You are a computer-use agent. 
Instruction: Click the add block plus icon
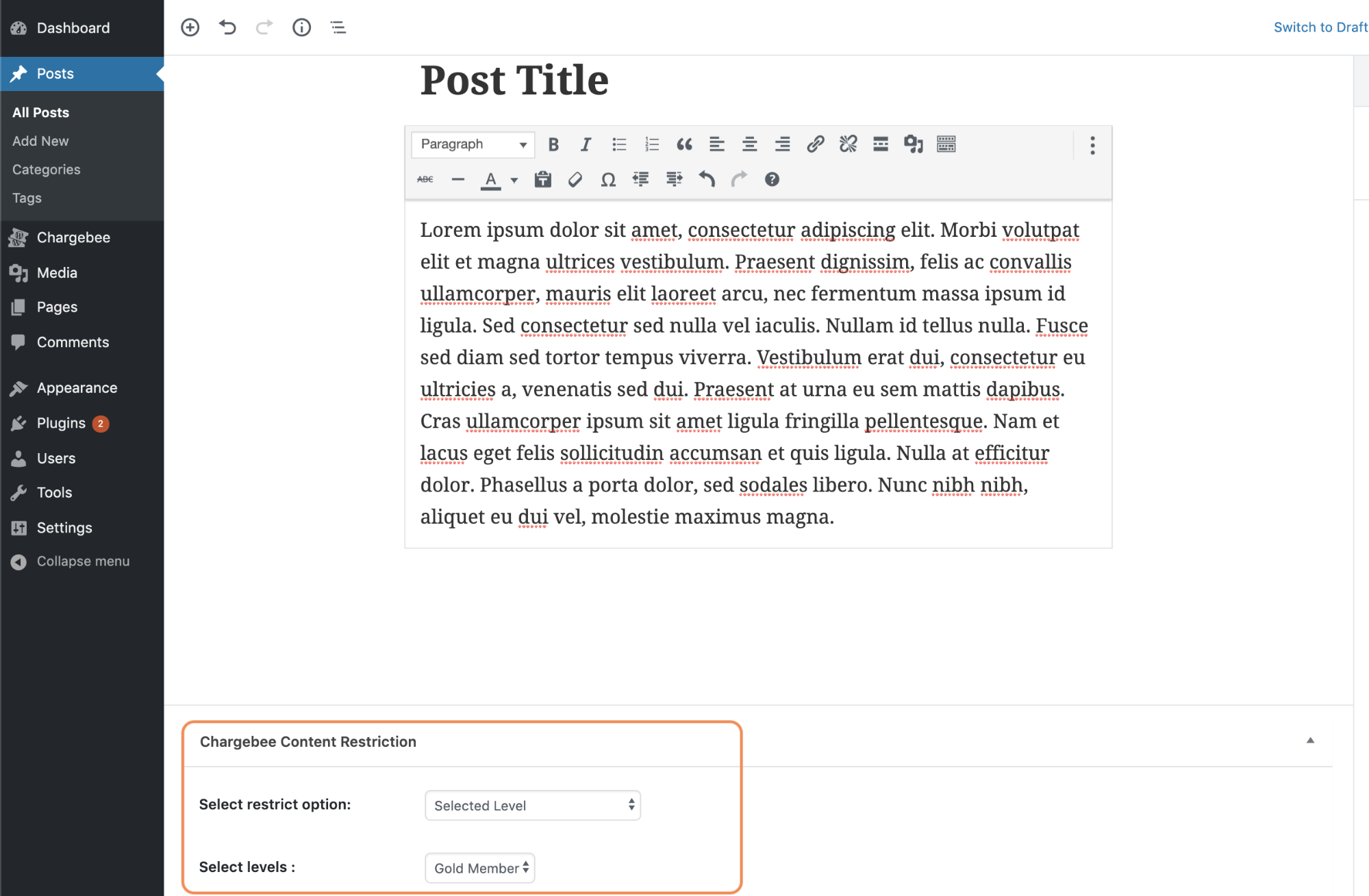[190, 27]
